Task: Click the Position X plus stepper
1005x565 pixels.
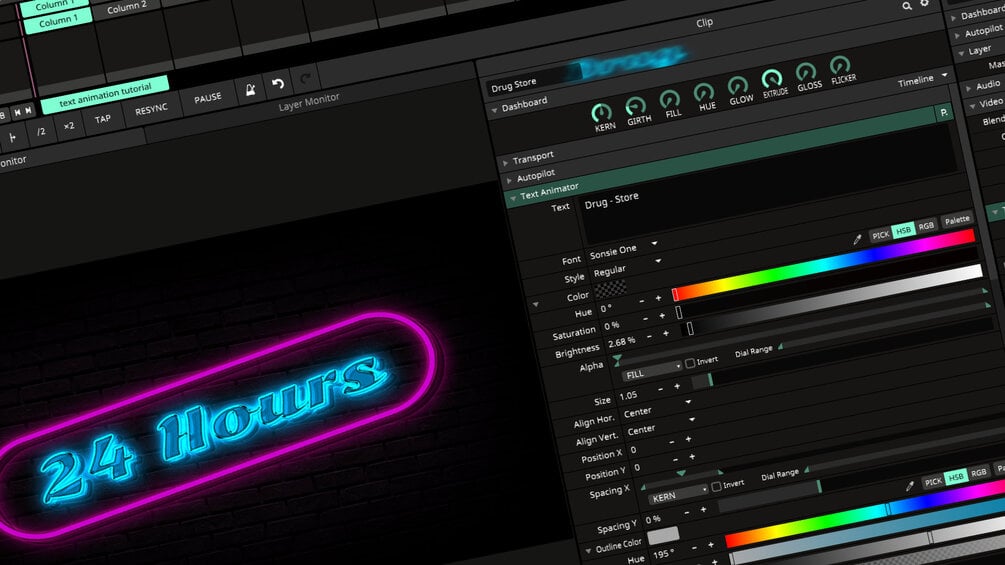Action: coord(688,439)
